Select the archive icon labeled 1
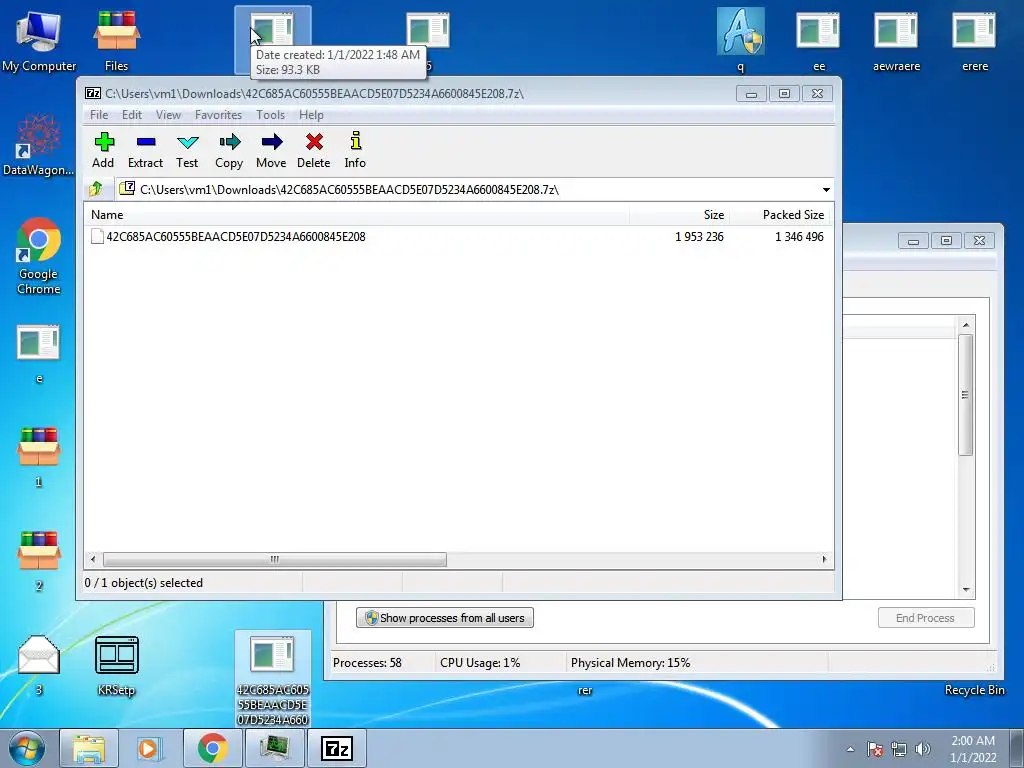 coord(39,457)
